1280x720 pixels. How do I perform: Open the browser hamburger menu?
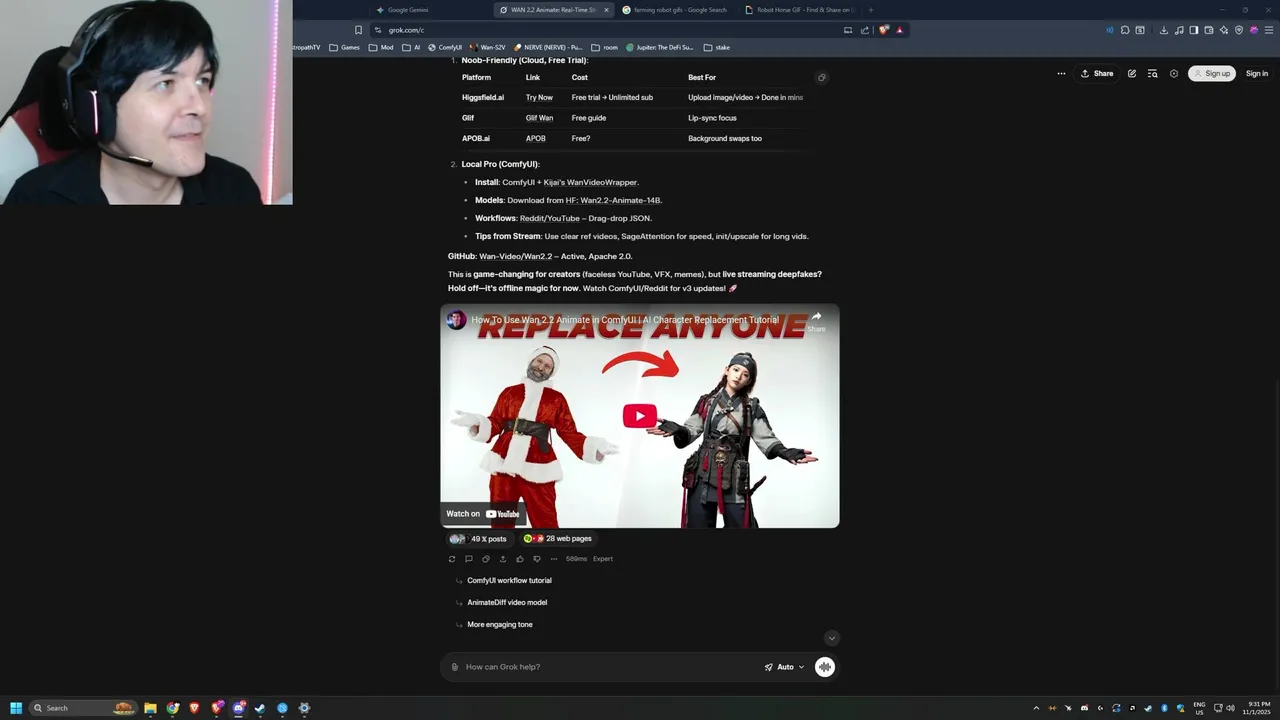[1269, 30]
